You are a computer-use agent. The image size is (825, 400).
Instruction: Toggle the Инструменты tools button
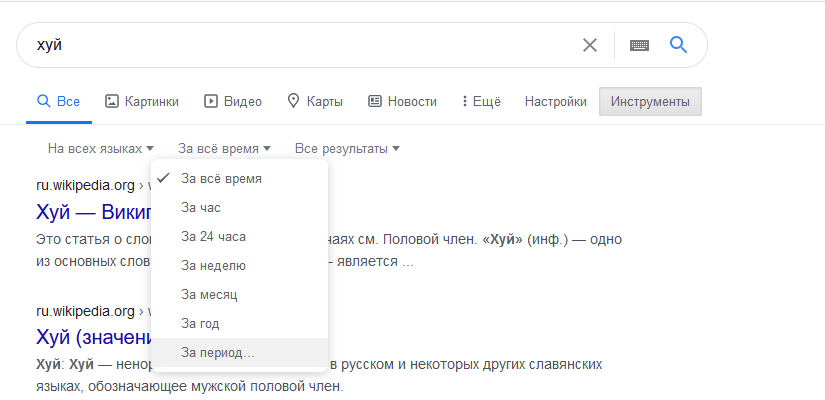pos(650,102)
